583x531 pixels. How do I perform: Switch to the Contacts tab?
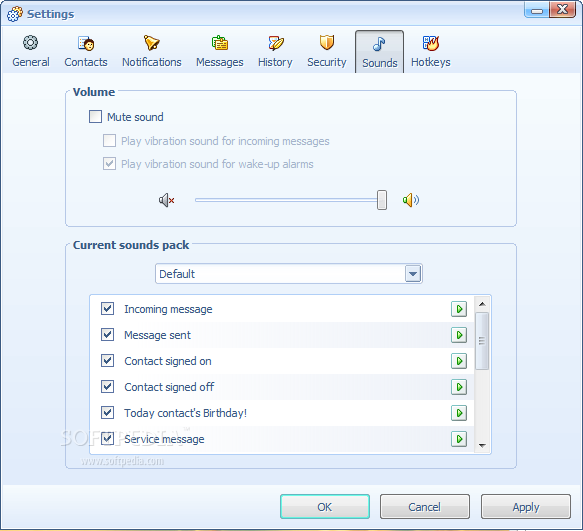click(86, 52)
